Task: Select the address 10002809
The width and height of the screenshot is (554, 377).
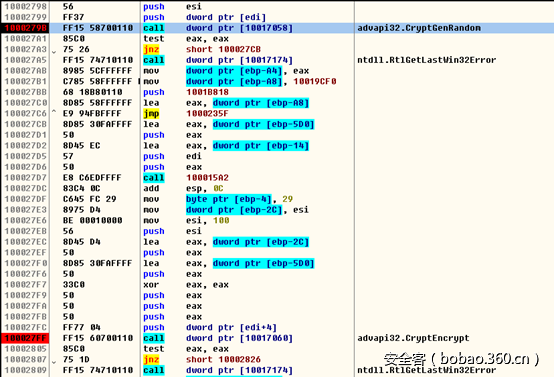Action: (x=25, y=370)
